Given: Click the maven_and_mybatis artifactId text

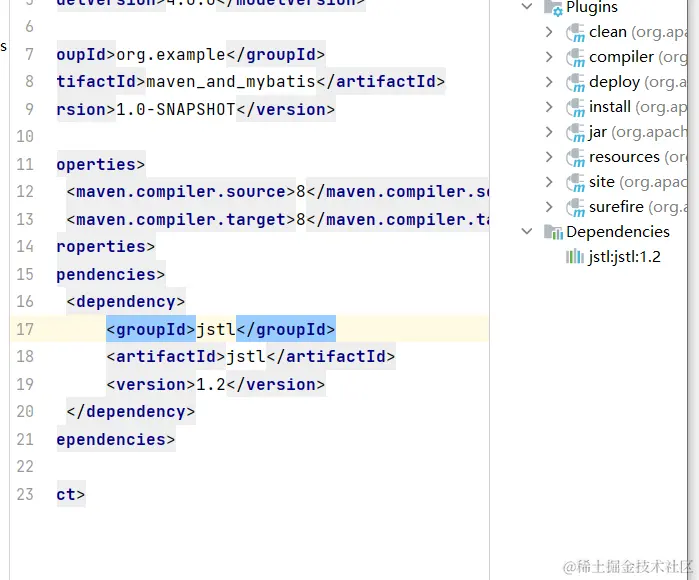Looking at the screenshot, I should [x=231, y=82].
